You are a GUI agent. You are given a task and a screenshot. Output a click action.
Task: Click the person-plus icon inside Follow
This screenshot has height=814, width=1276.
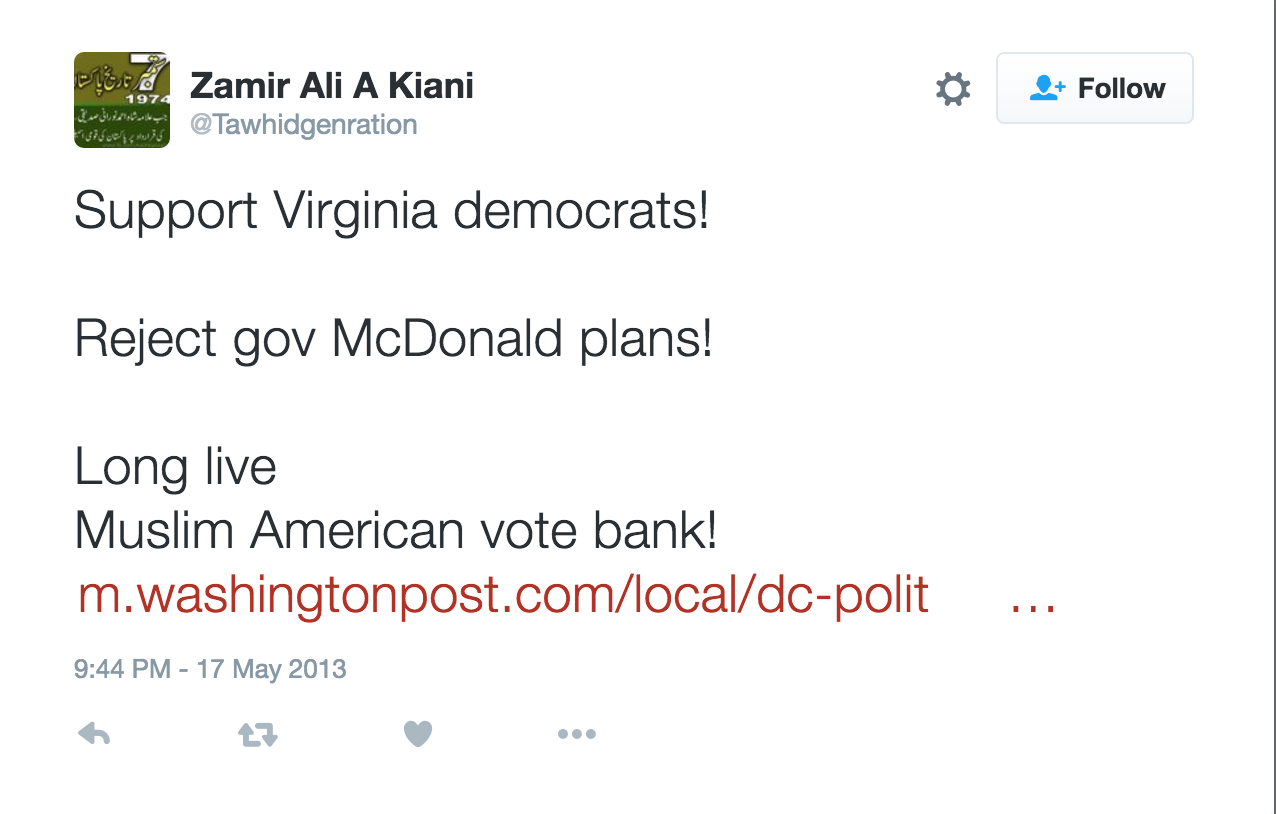[1047, 88]
